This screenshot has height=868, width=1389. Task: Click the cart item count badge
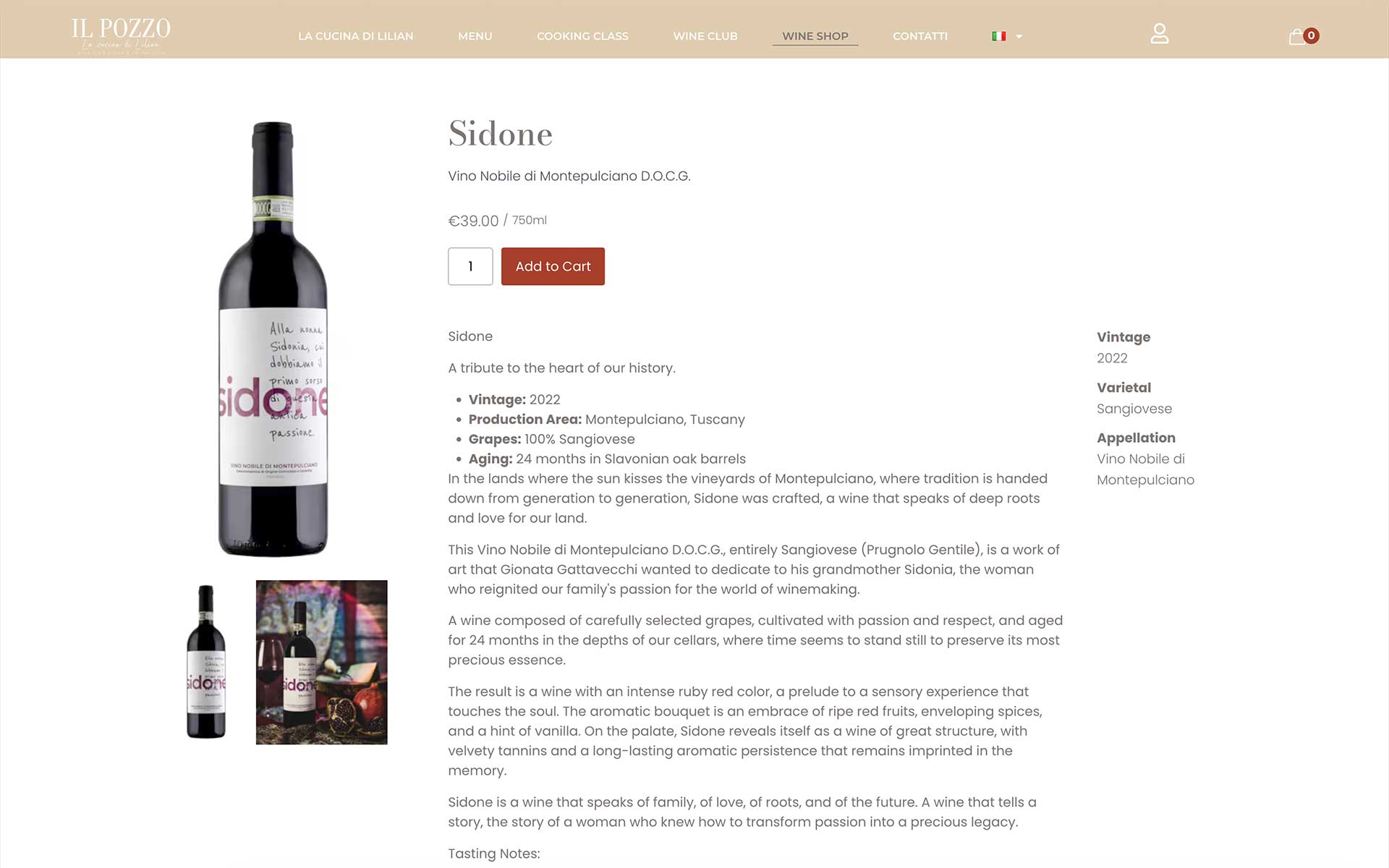point(1311,35)
